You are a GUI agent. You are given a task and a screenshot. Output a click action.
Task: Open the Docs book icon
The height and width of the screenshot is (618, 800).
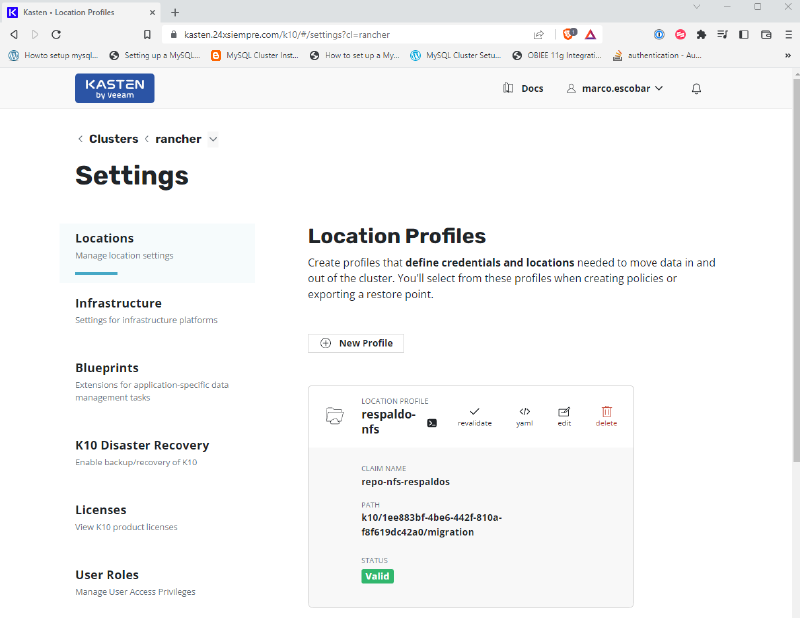click(x=508, y=88)
